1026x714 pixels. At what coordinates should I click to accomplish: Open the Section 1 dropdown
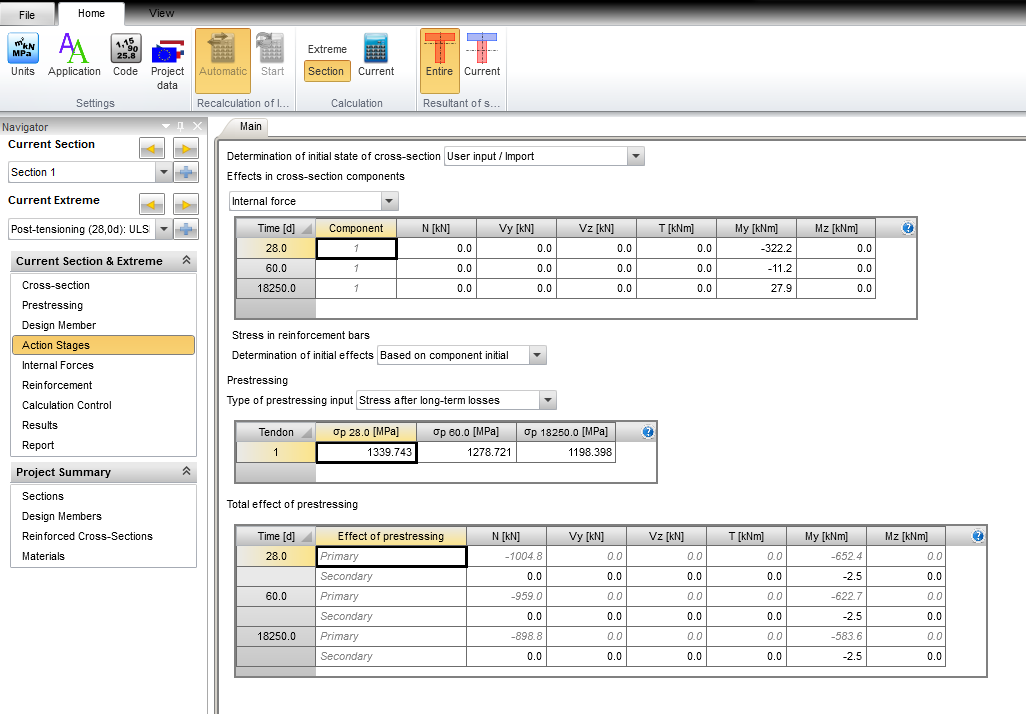tap(163, 172)
